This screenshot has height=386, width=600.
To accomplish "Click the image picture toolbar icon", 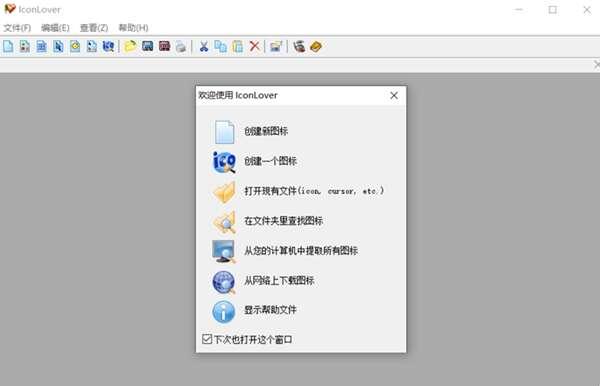I will pyautogui.click(x=276, y=46).
